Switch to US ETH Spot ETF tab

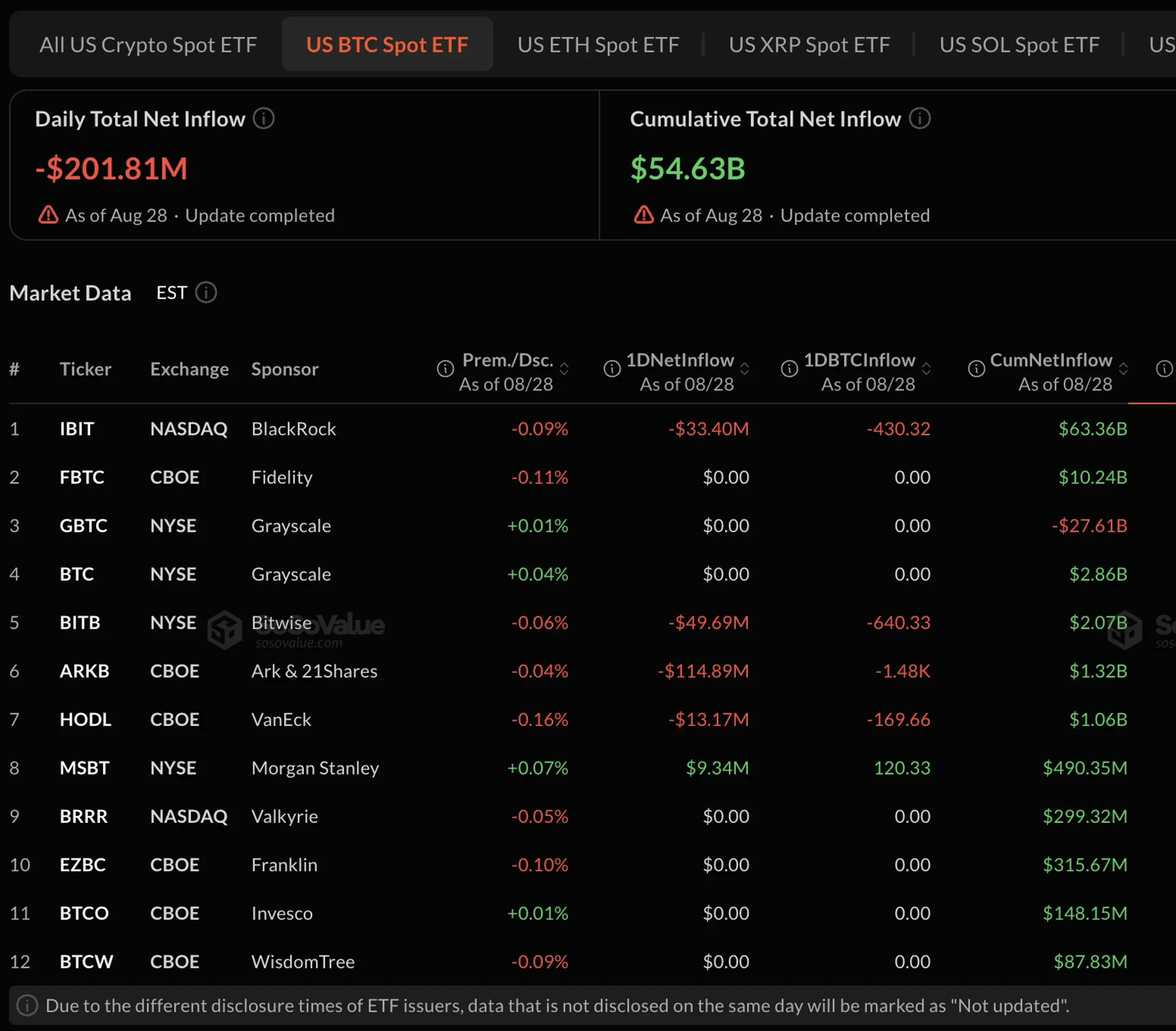(598, 45)
